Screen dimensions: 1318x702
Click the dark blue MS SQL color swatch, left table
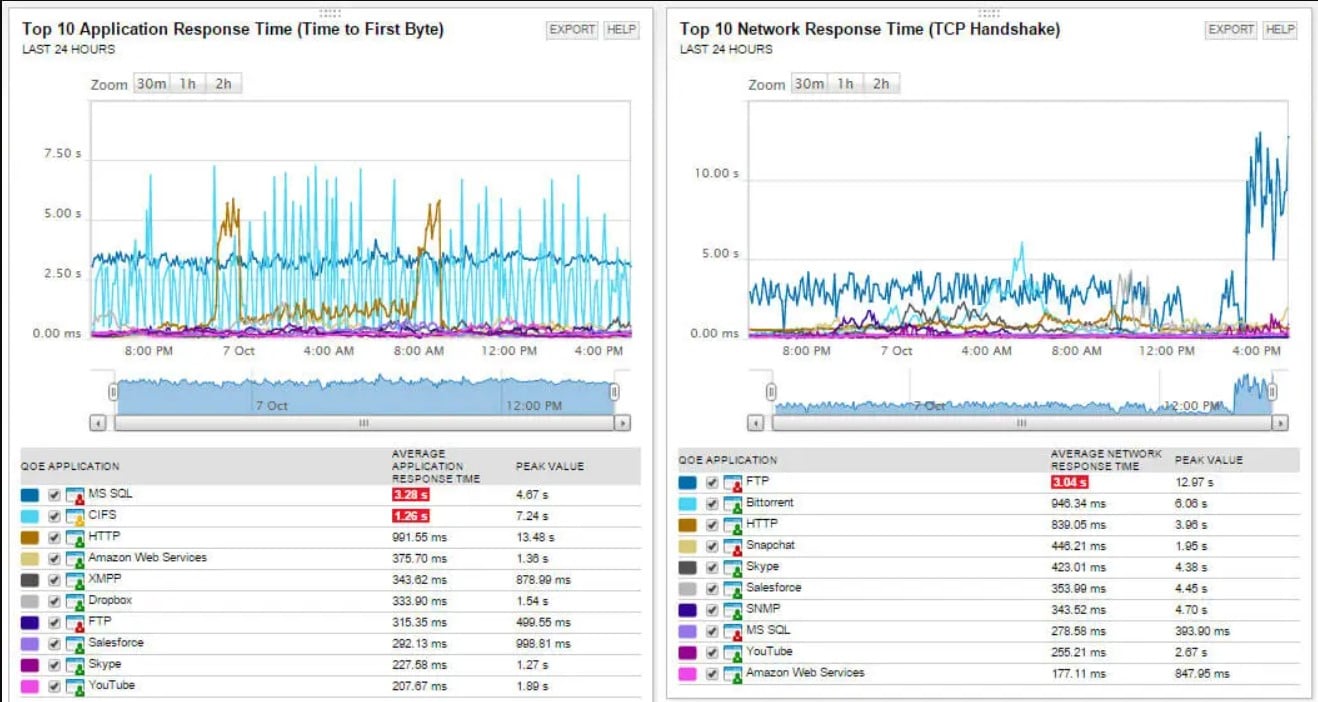click(x=30, y=495)
